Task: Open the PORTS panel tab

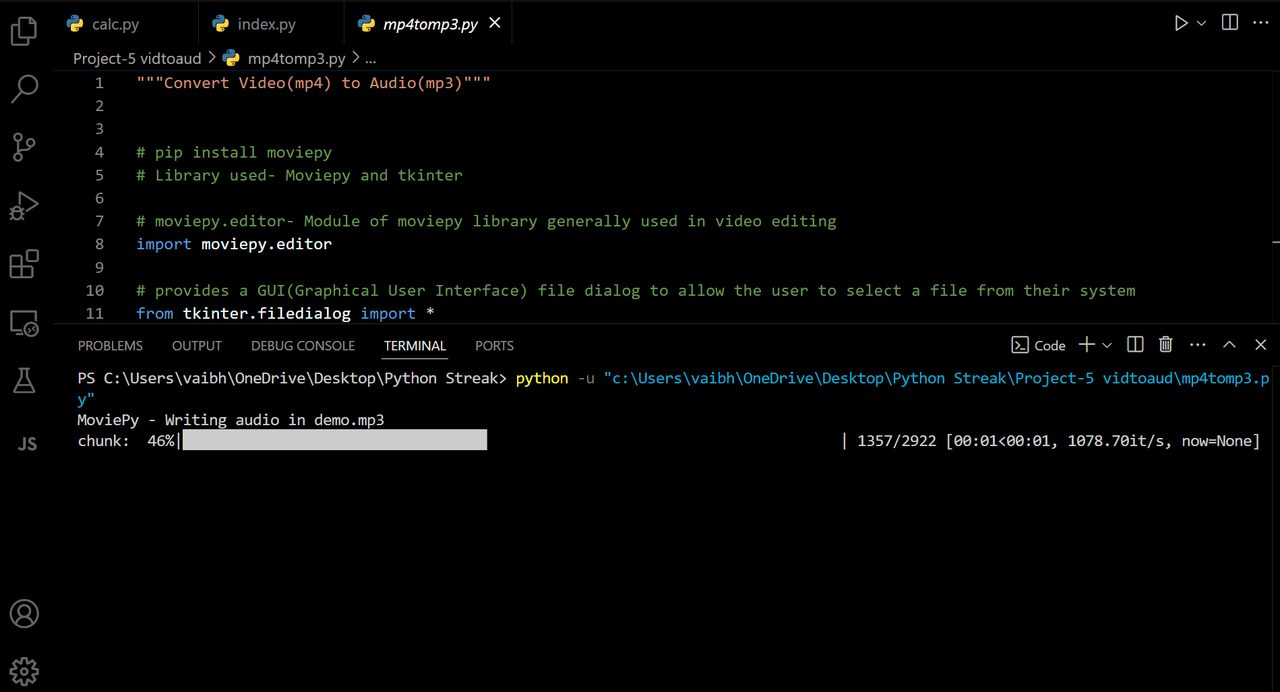Action: pyautogui.click(x=494, y=345)
